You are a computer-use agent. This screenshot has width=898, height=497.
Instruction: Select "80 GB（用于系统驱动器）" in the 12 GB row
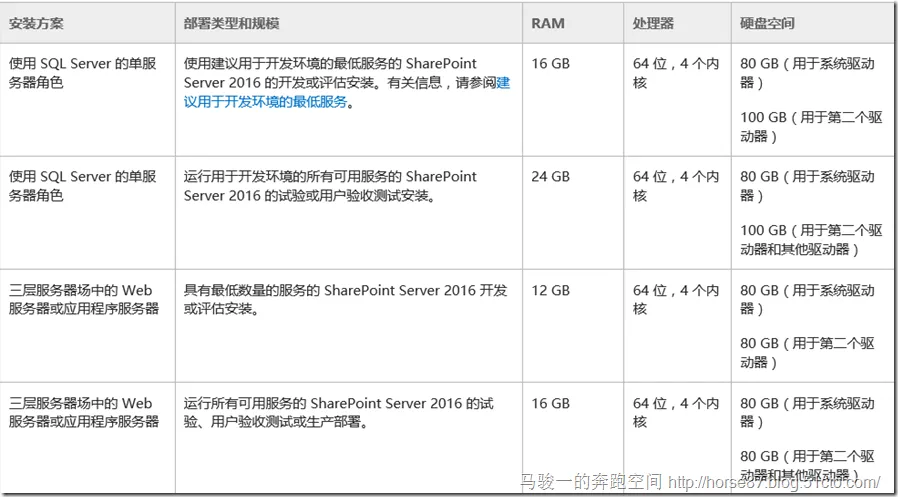[x=808, y=299]
